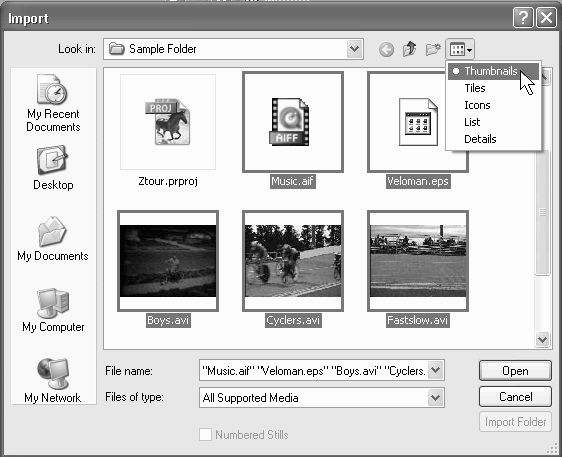562x457 pixels.
Task: Click the help question mark button
Action: point(523,17)
